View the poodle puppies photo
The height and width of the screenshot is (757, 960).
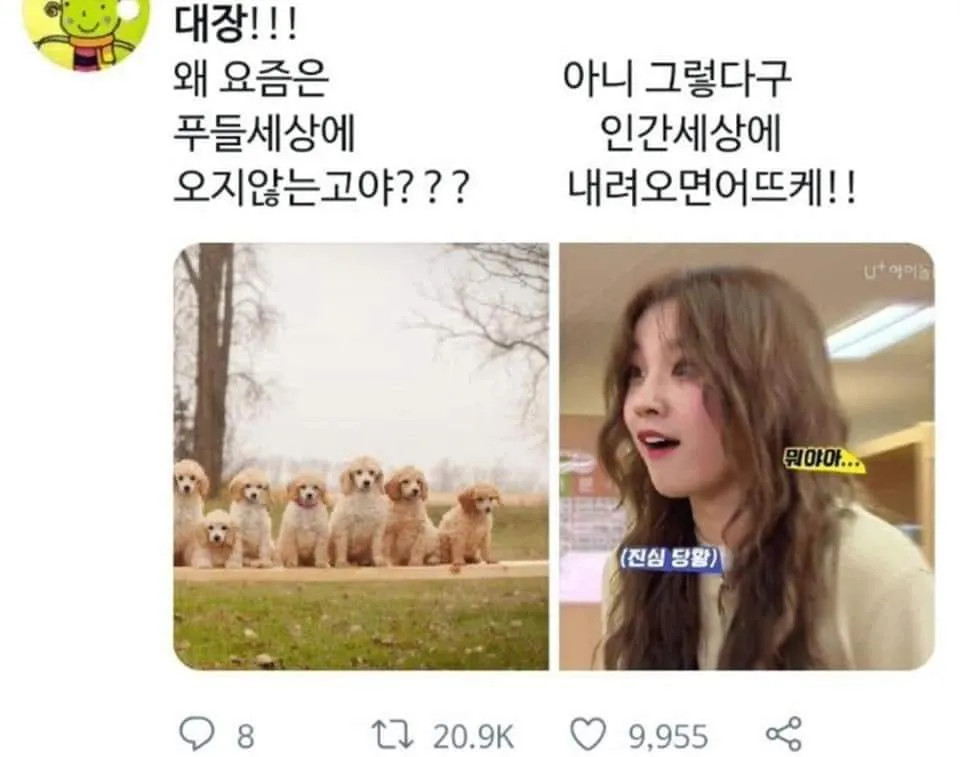pos(361,456)
